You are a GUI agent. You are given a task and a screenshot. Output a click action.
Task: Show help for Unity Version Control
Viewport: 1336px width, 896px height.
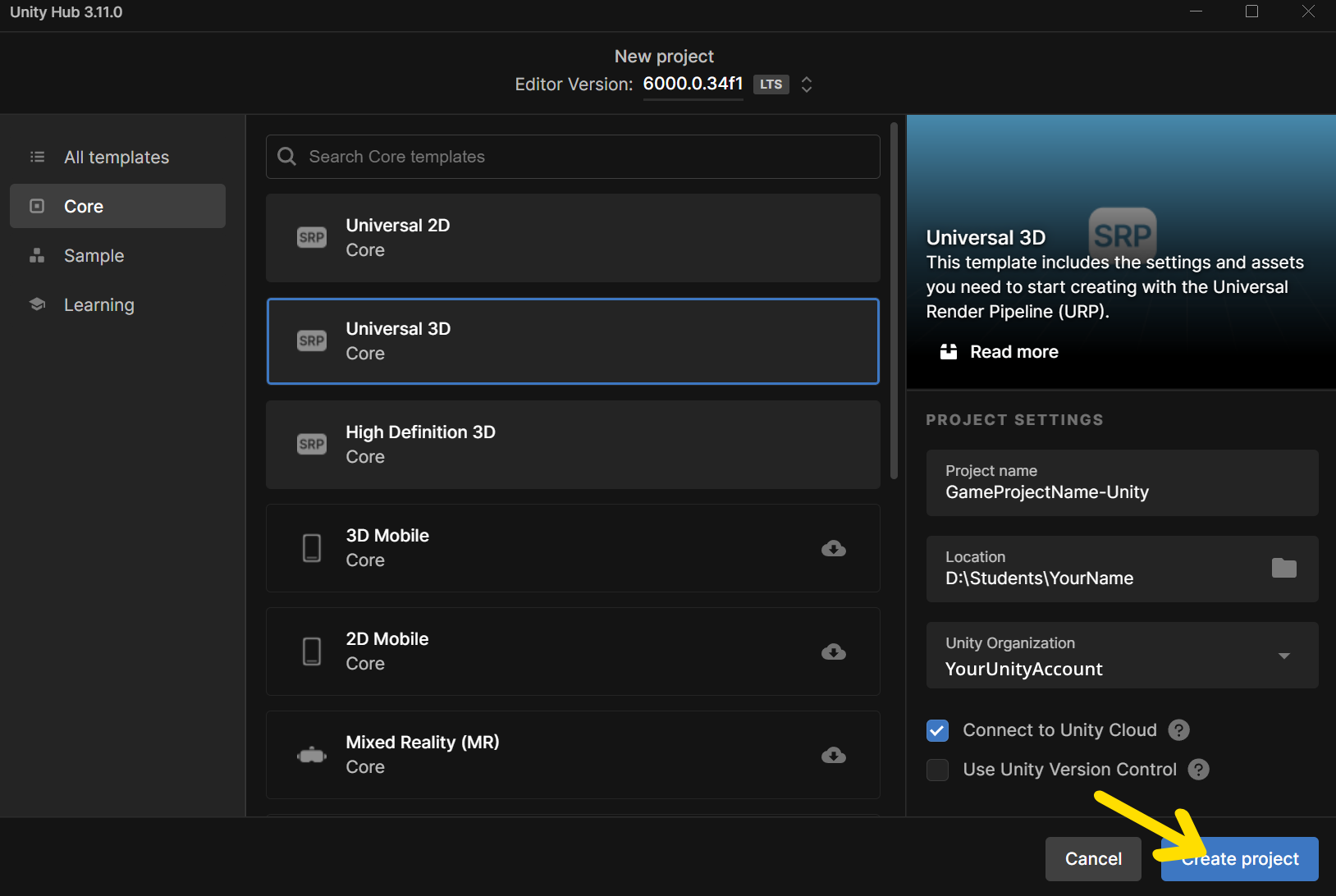1199,770
